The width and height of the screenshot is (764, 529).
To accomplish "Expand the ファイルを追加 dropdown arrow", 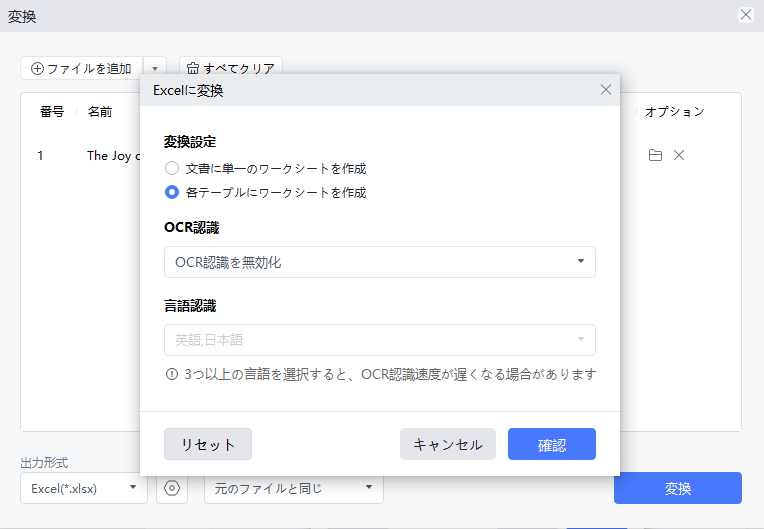I will [155, 68].
